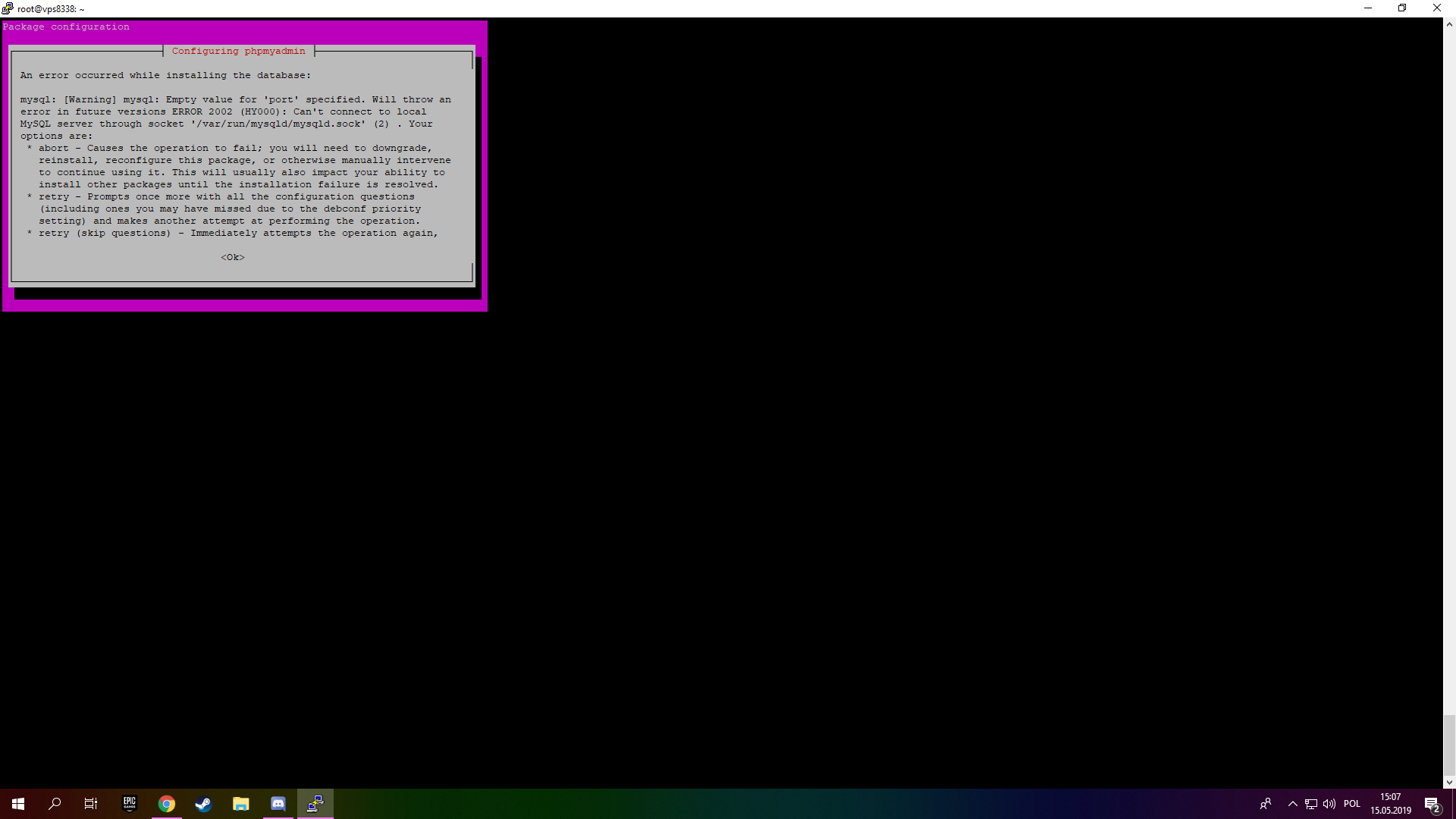The image size is (1456, 819).
Task: Open network status tray icon
Action: tap(1311, 804)
